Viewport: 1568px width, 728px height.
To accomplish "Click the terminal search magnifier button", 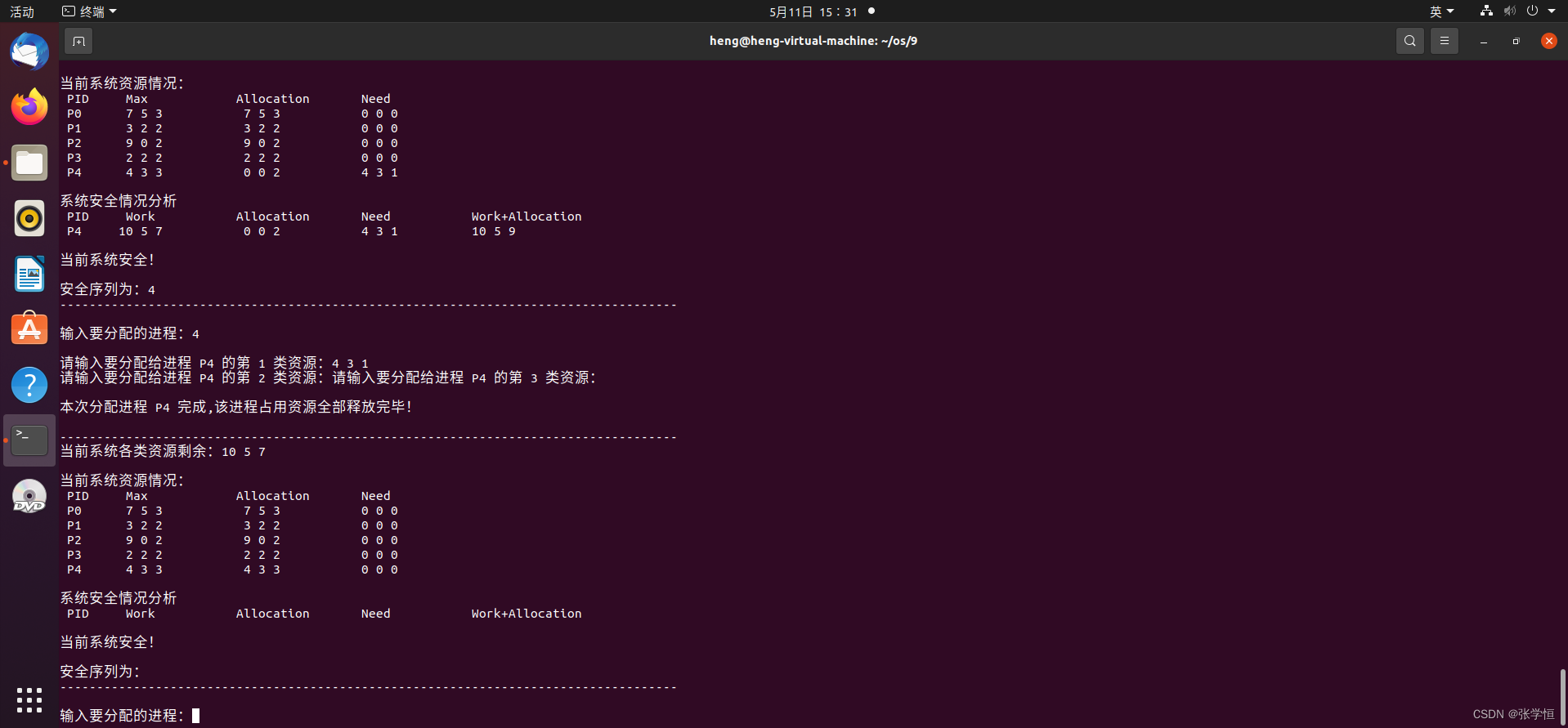I will point(1410,41).
